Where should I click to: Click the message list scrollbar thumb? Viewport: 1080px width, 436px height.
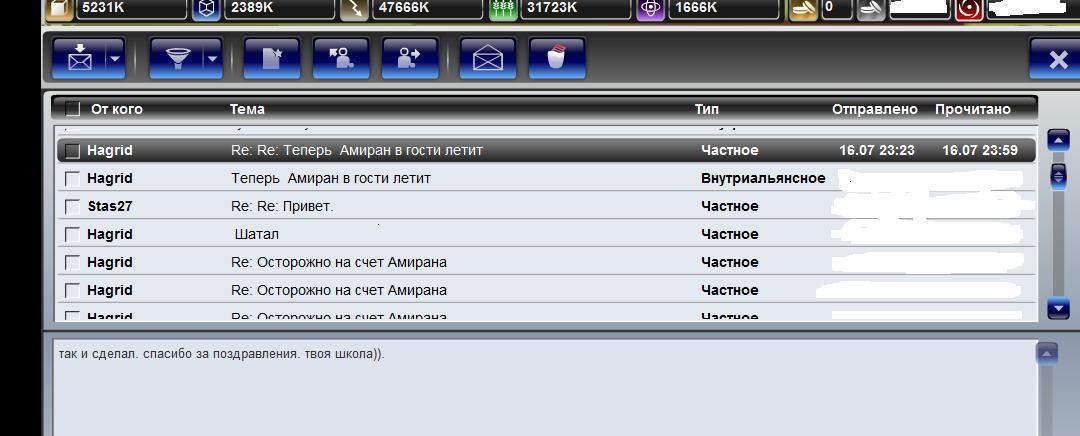[x=1058, y=176]
